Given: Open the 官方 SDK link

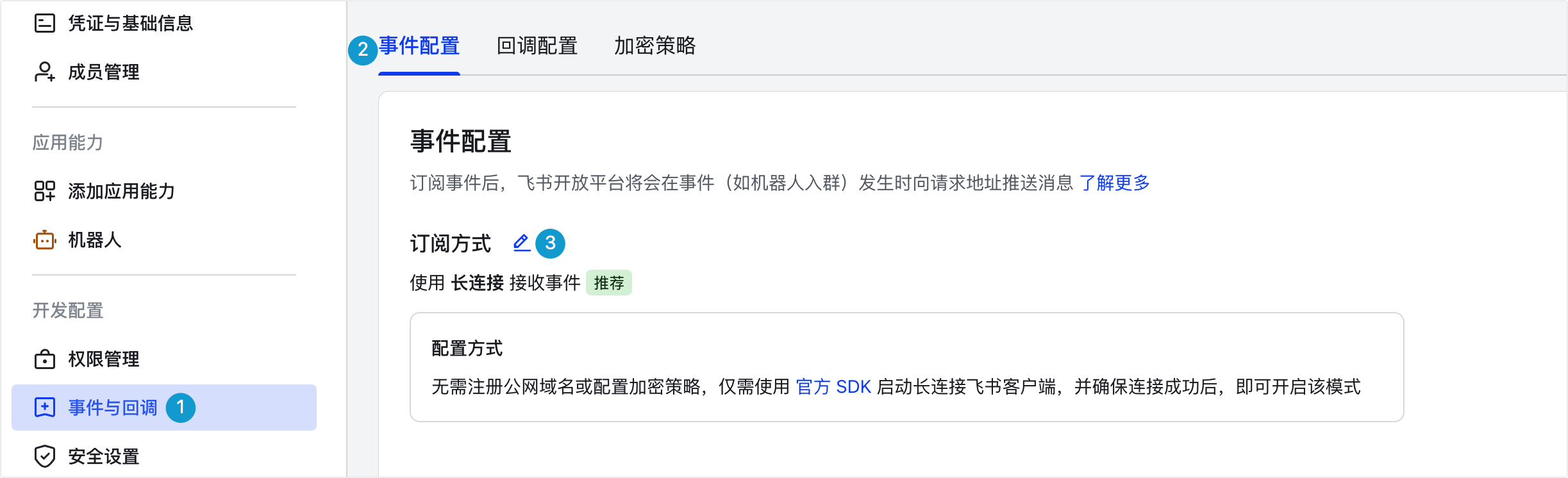Looking at the screenshot, I should pos(832,386).
